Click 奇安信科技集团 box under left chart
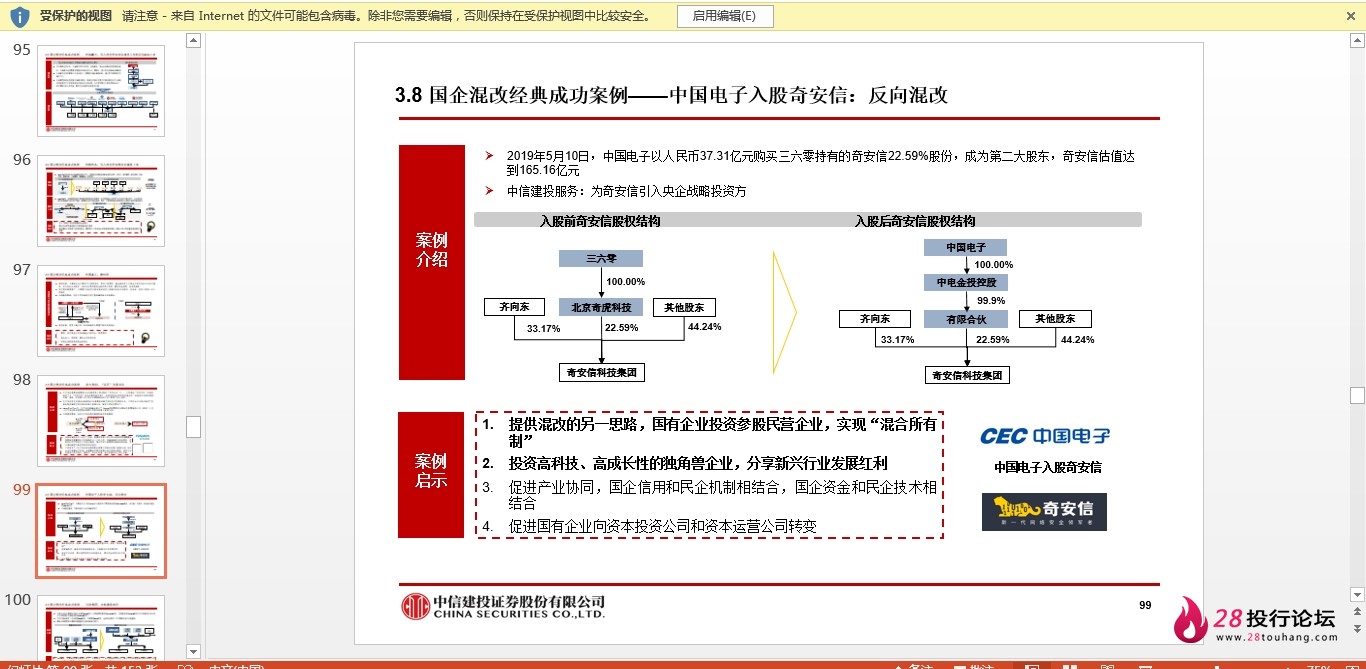Image resolution: width=1366 pixels, height=669 pixels. (x=601, y=372)
